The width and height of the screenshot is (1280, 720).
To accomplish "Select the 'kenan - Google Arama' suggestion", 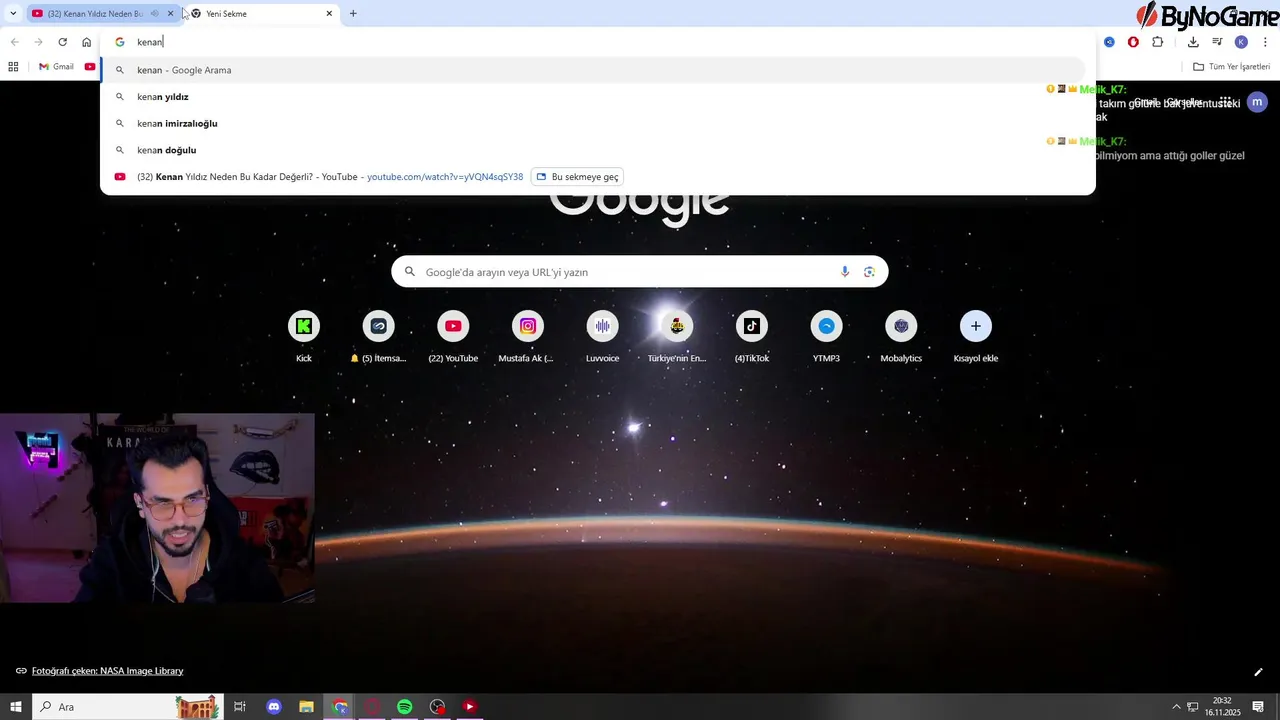I will pyautogui.click(x=592, y=70).
